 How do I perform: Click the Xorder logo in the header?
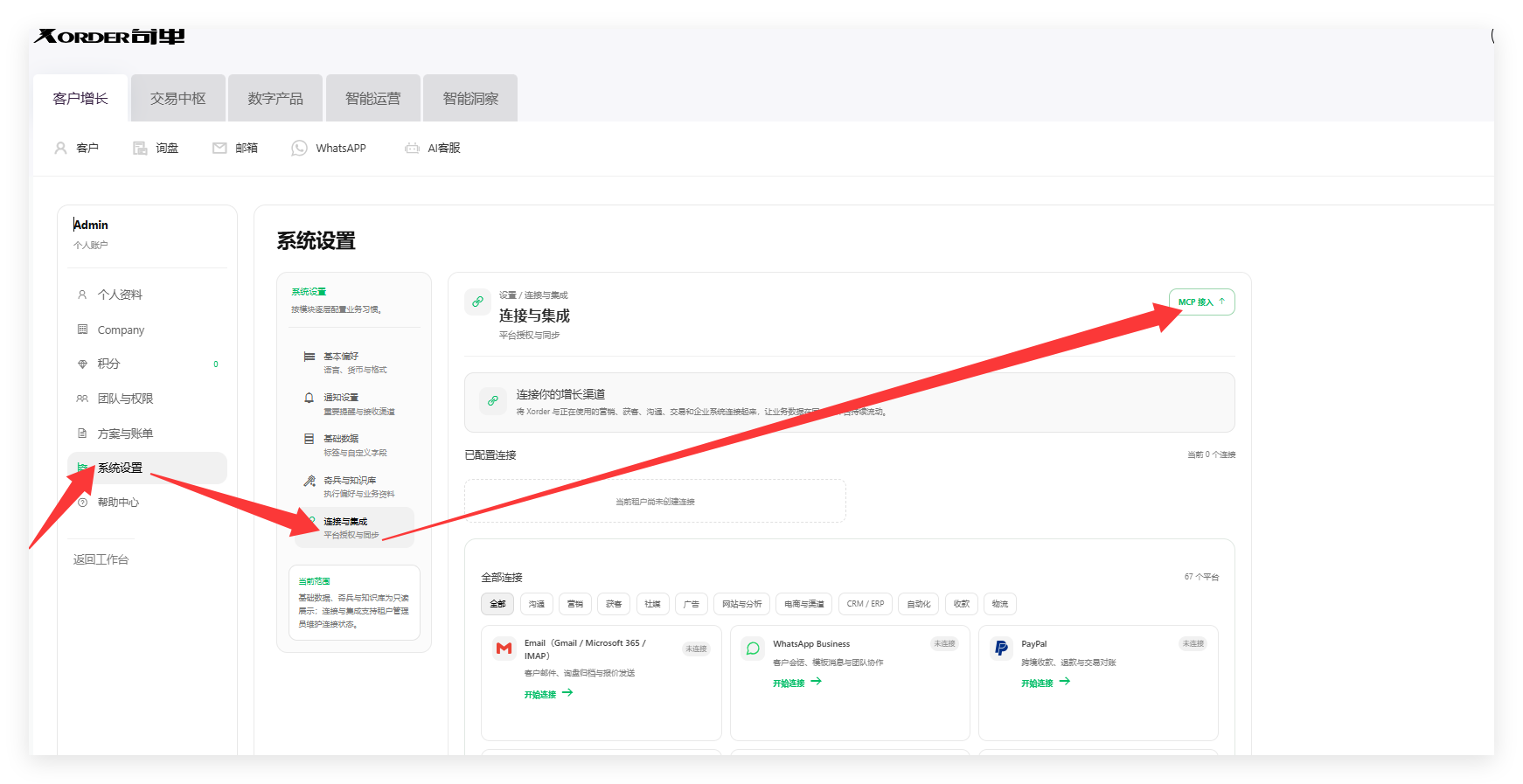109,36
